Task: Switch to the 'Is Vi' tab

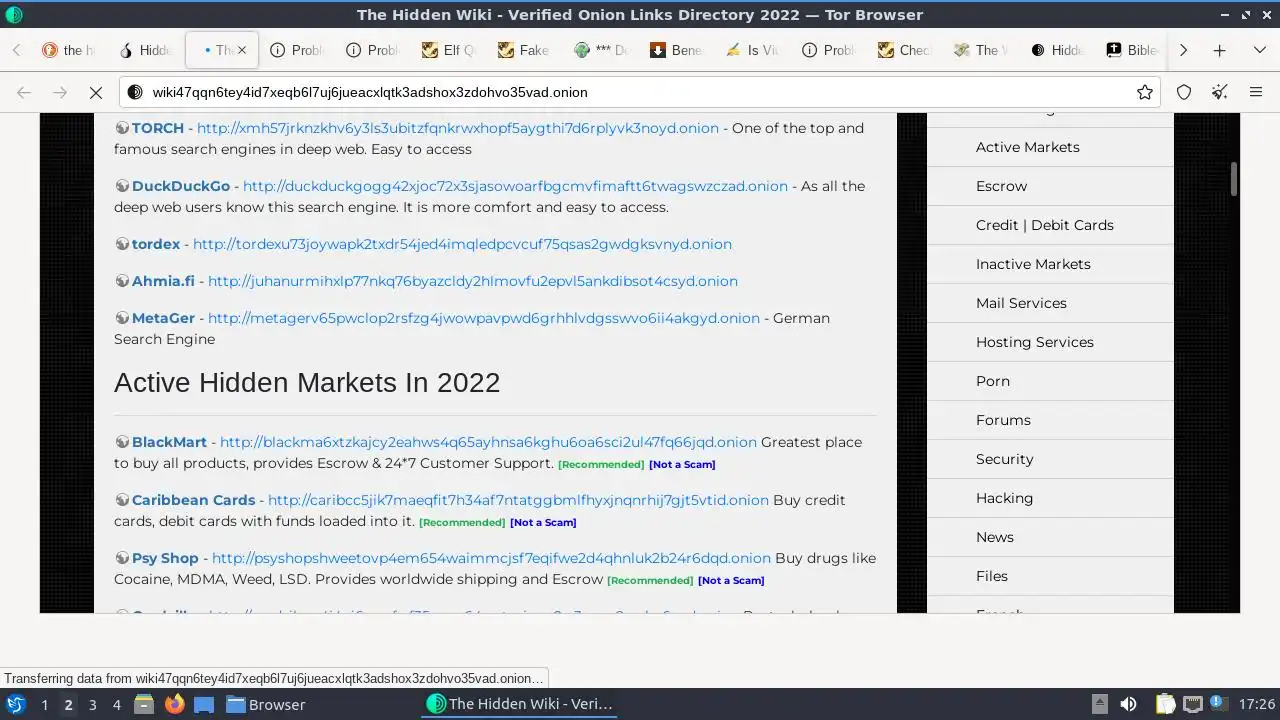Action: click(x=753, y=50)
